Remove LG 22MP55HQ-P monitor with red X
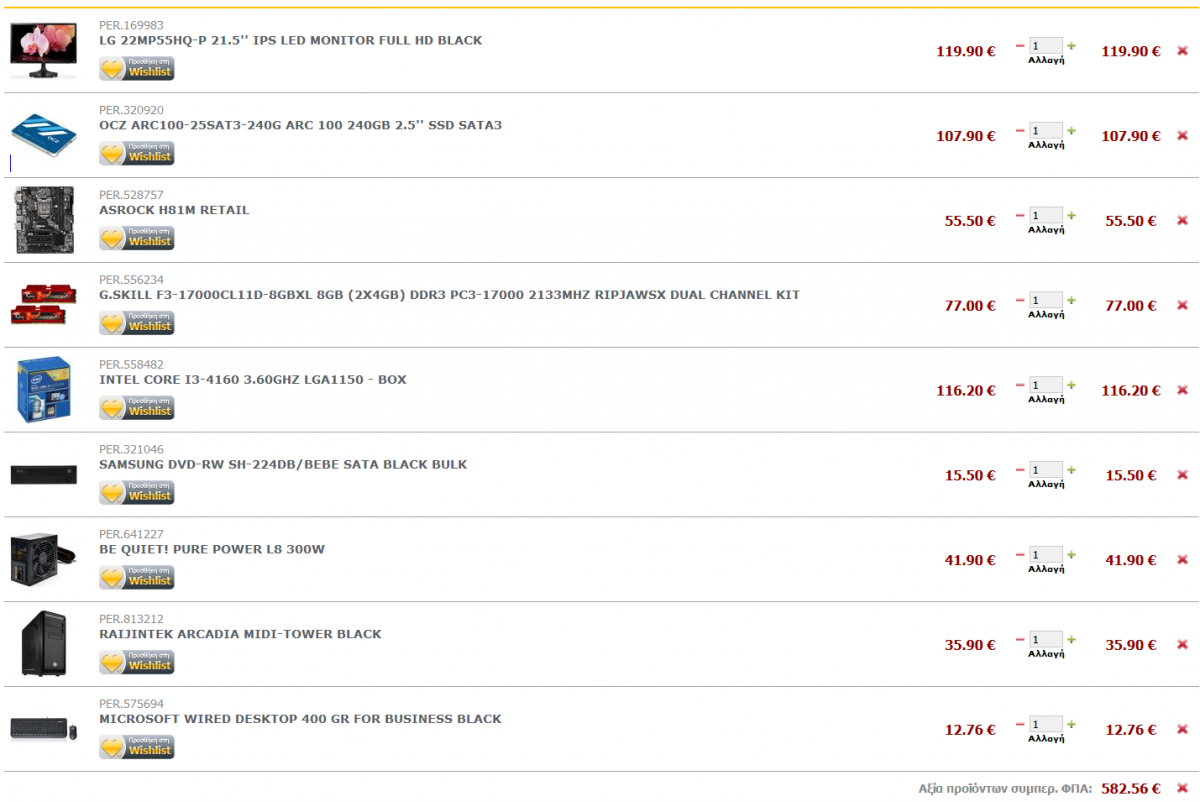Screen dimensions: 1200x802 [x=1182, y=51]
